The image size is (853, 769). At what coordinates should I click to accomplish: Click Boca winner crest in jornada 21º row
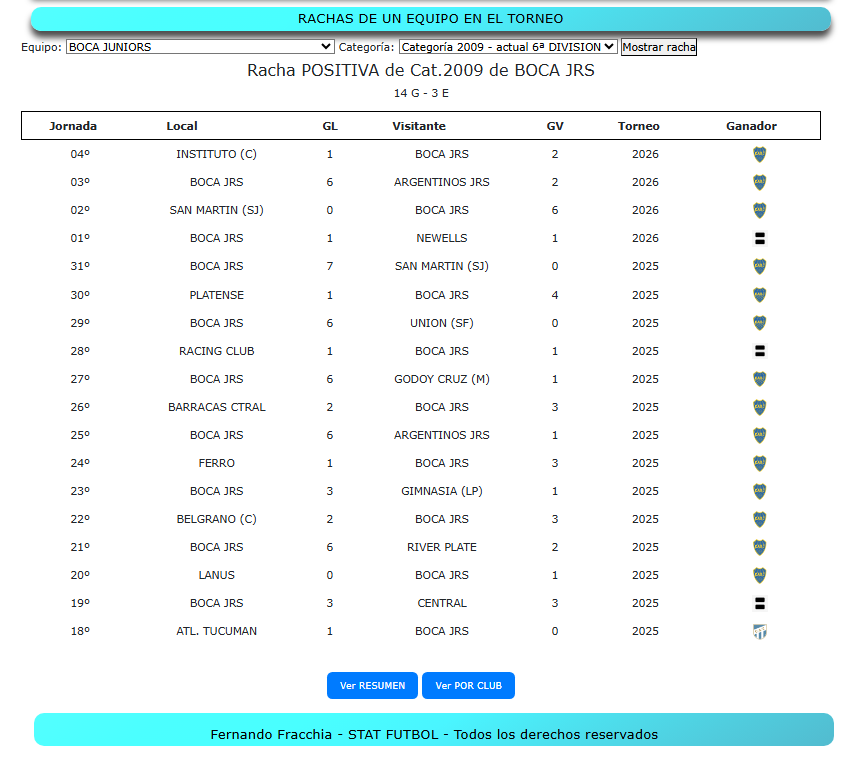coord(759,547)
